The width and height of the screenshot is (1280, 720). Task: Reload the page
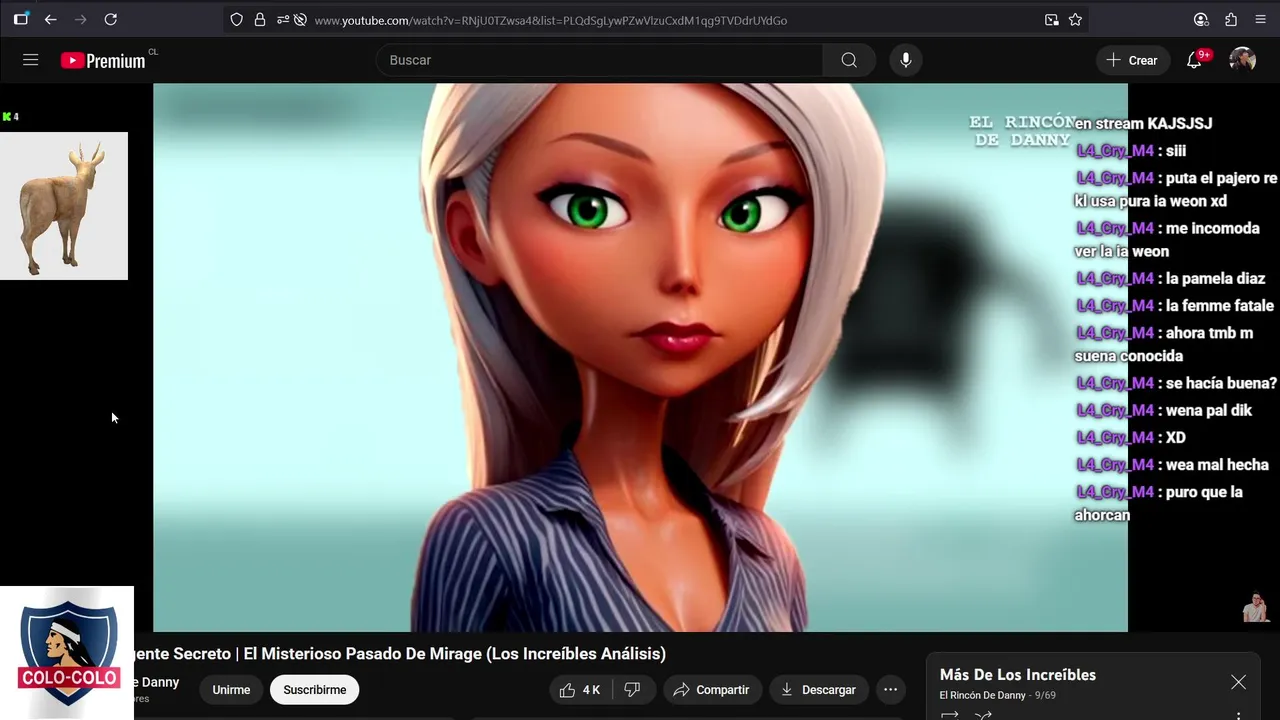[x=111, y=19]
